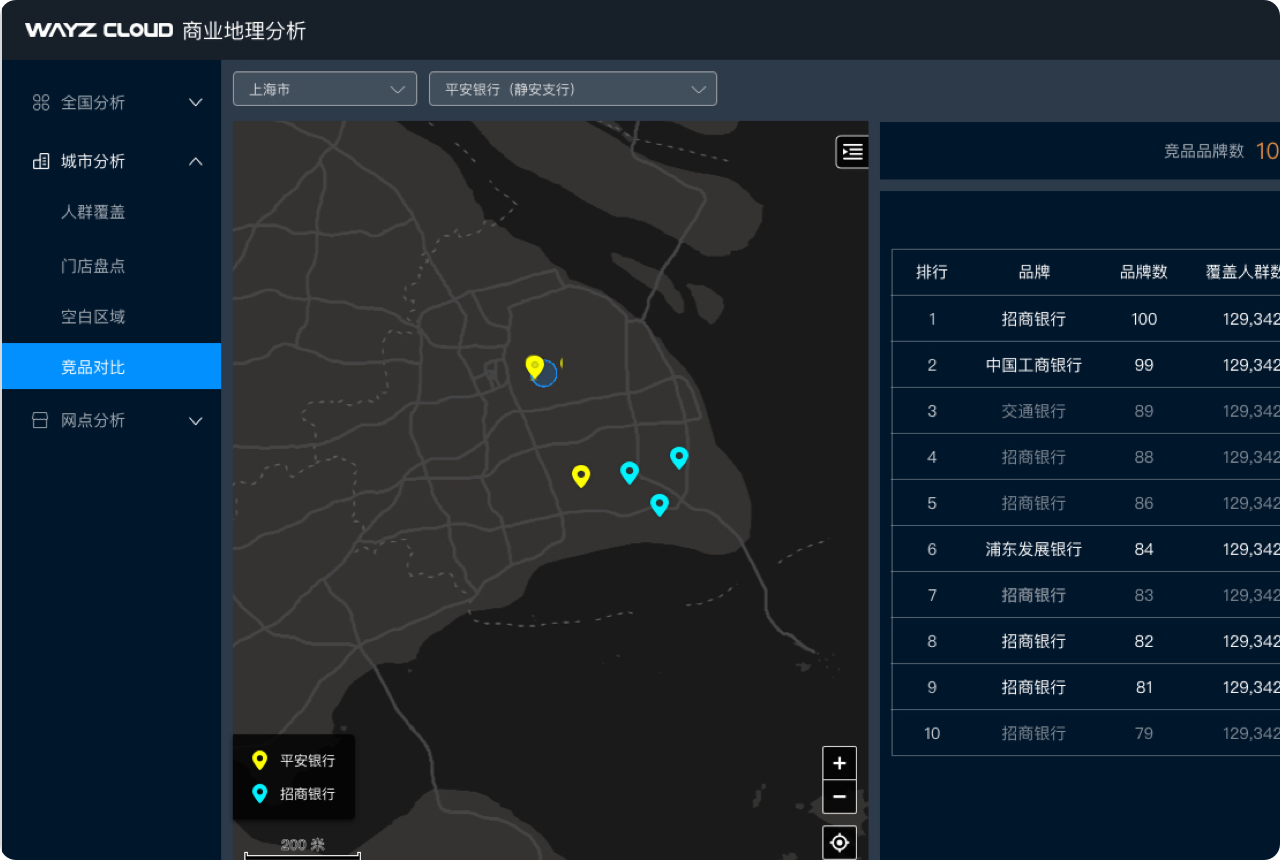Click the cyan 招商银行 legend pin icon
This screenshot has height=860, width=1280.
point(260,793)
